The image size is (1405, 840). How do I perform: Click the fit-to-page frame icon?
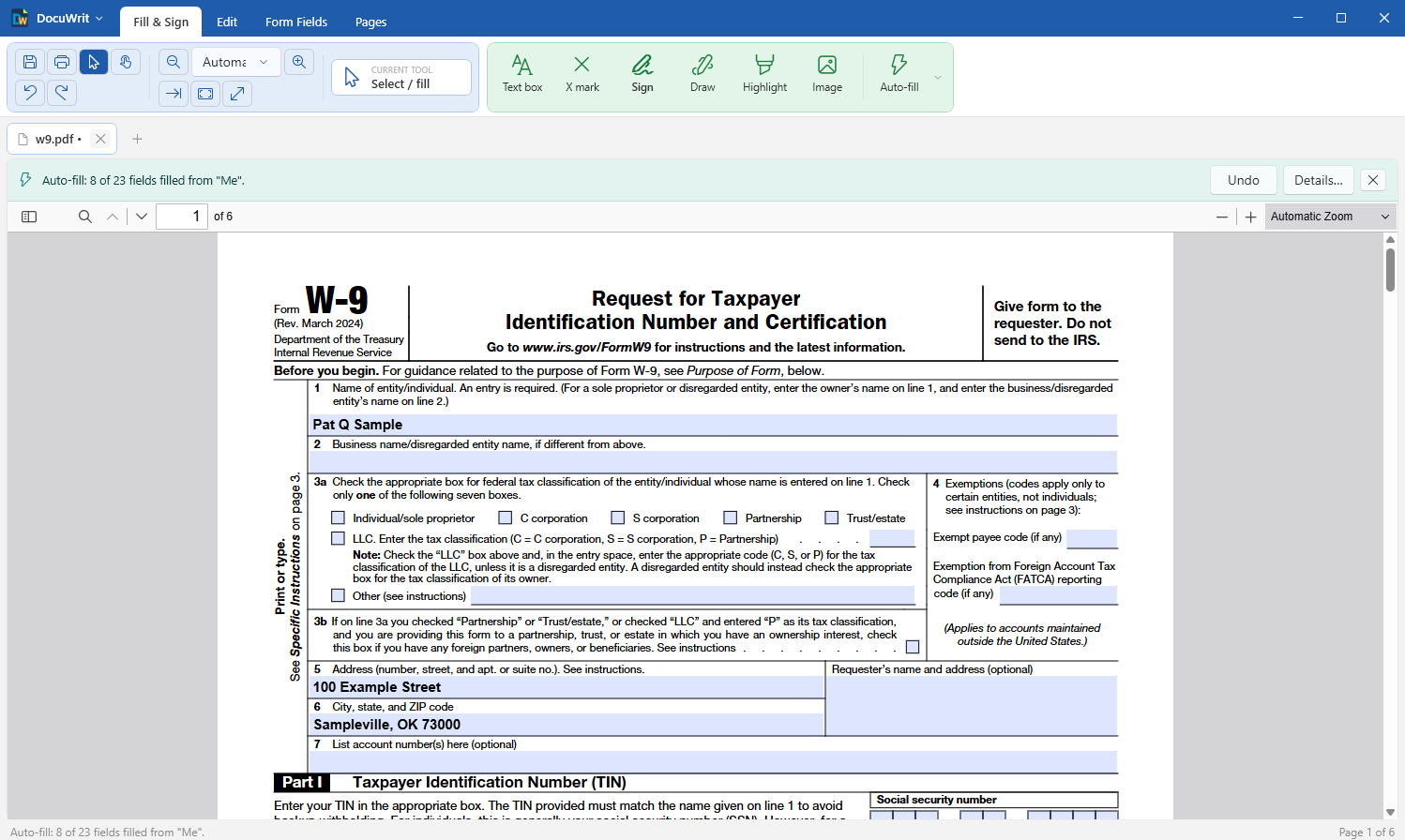(x=205, y=93)
